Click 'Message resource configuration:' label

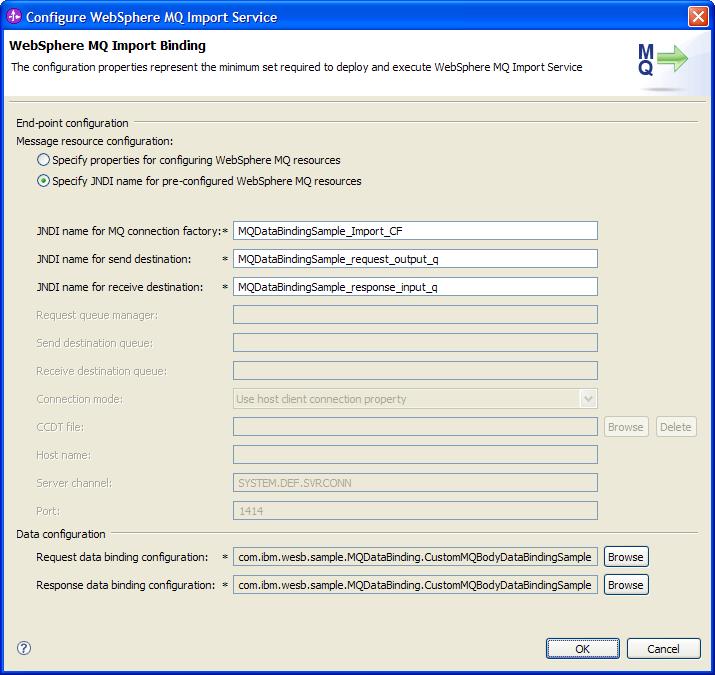point(94,141)
